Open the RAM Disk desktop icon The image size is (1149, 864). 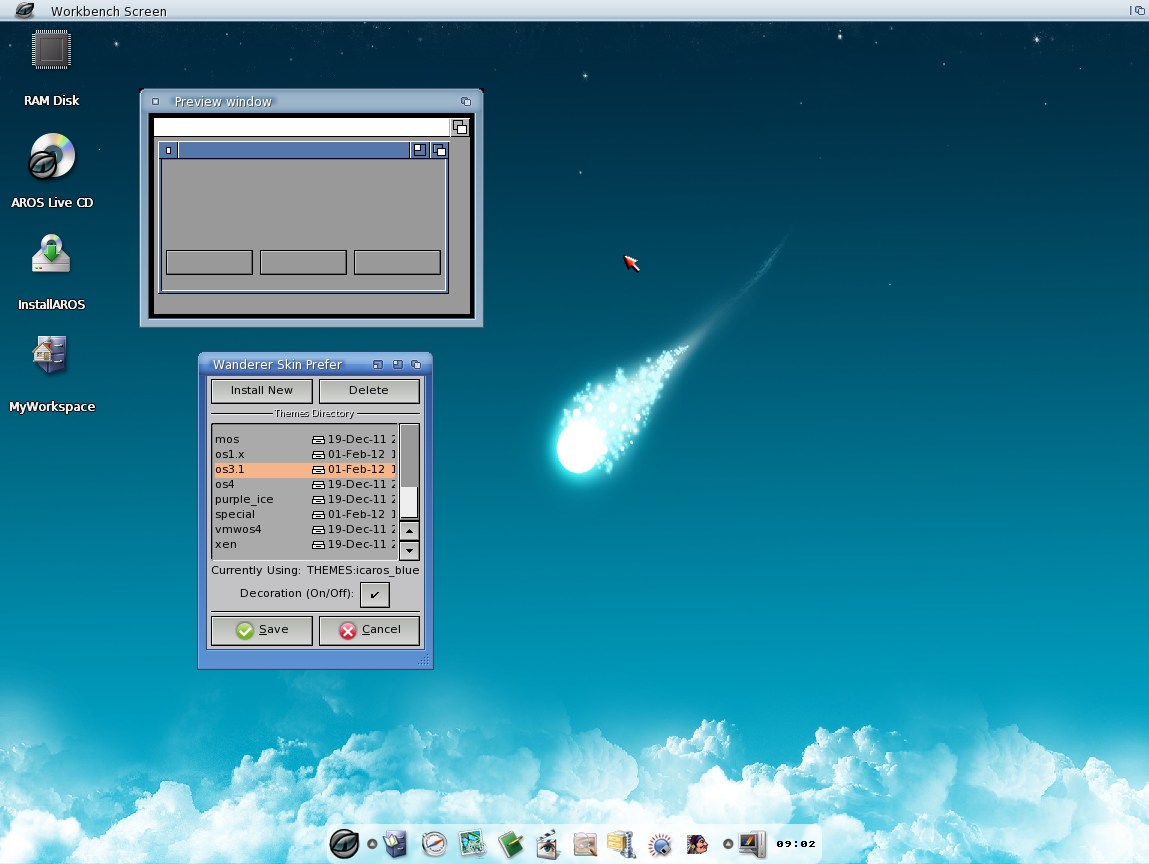pyautogui.click(x=51, y=50)
